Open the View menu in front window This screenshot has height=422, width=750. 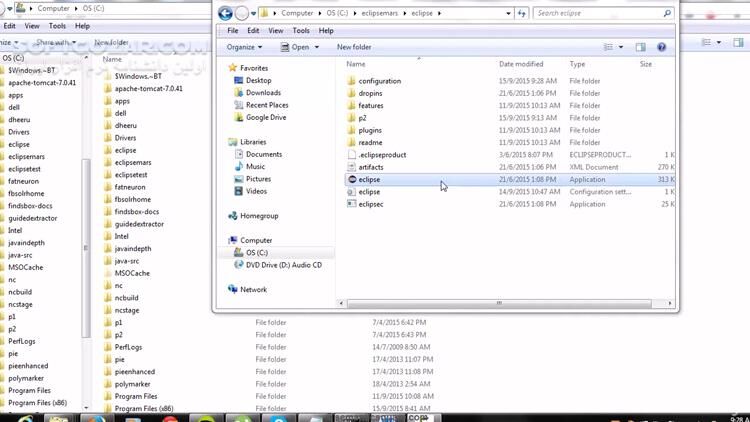click(x=273, y=31)
